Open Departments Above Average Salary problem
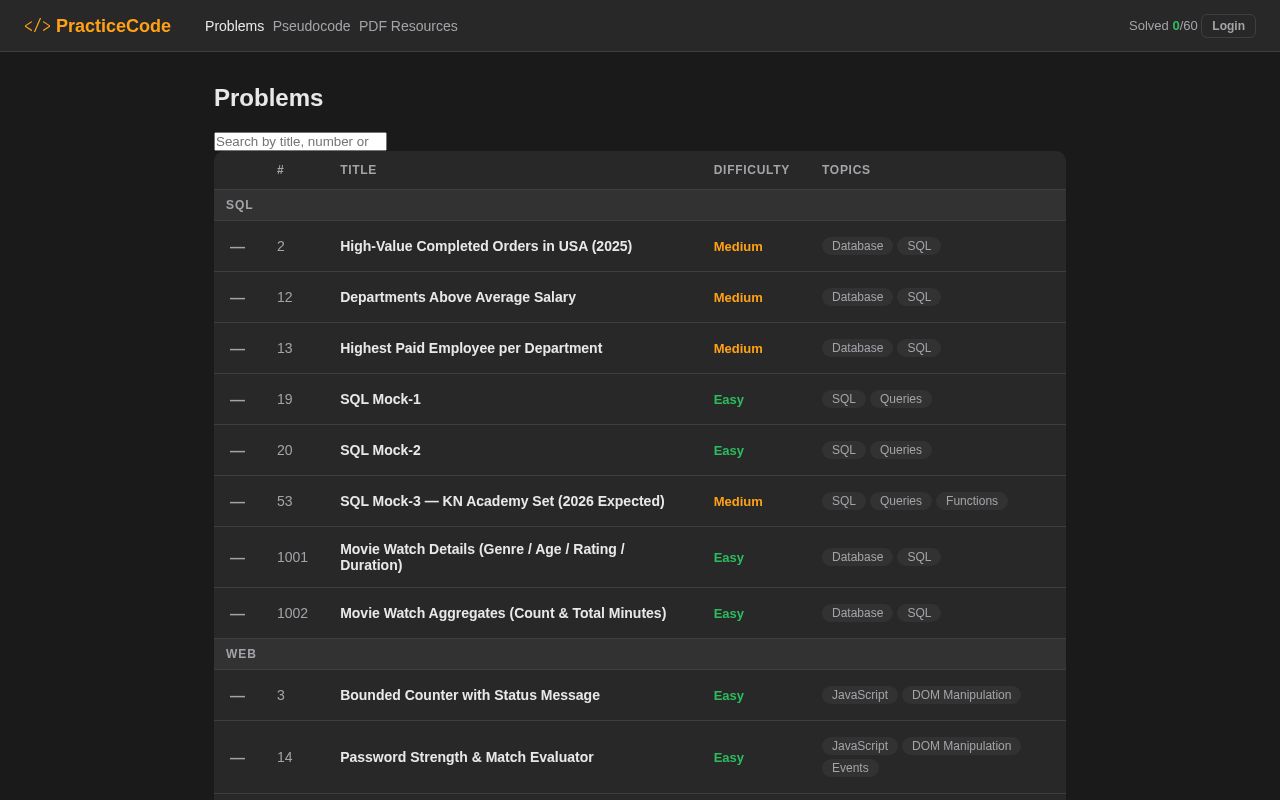1280x800 pixels. point(458,297)
